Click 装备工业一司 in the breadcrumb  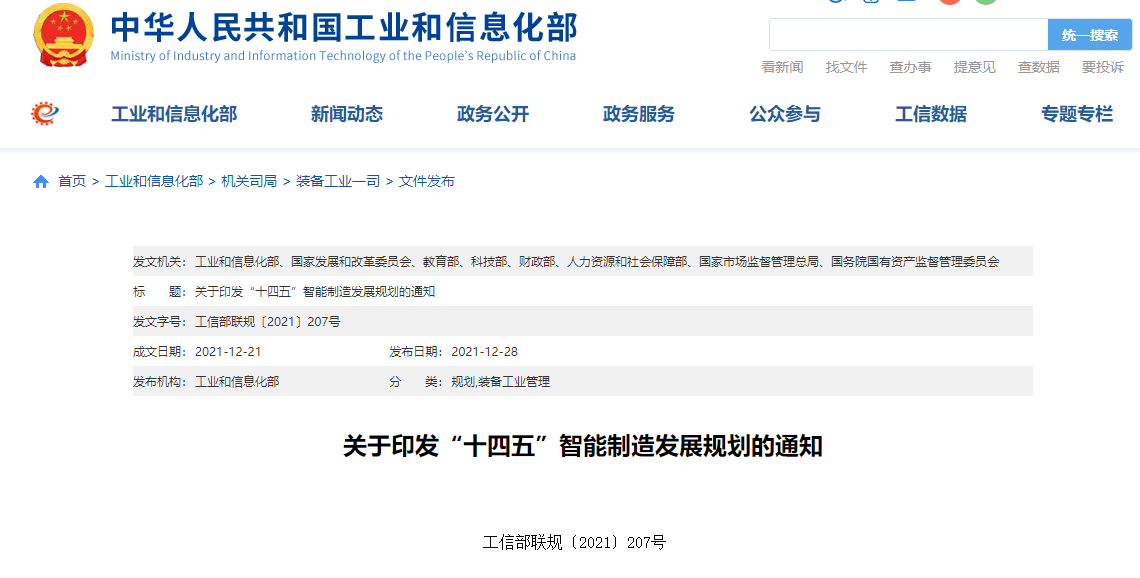click(338, 182)
